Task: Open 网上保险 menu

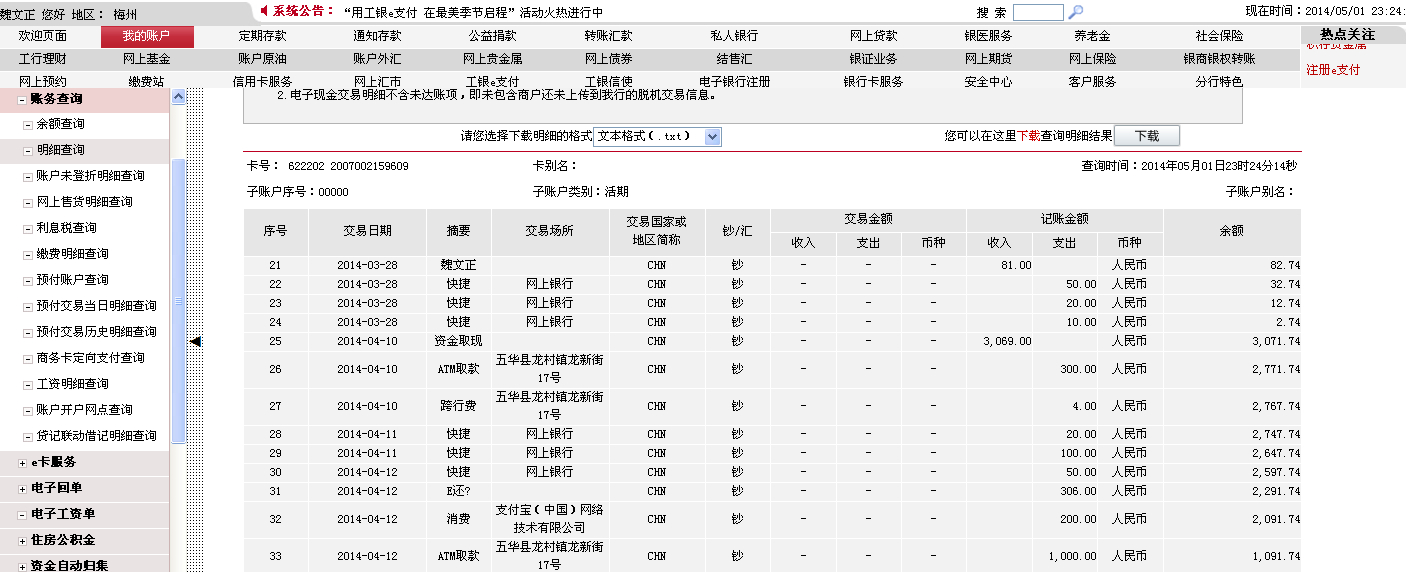Action: pyautogui.click(x=1092, y=59)
